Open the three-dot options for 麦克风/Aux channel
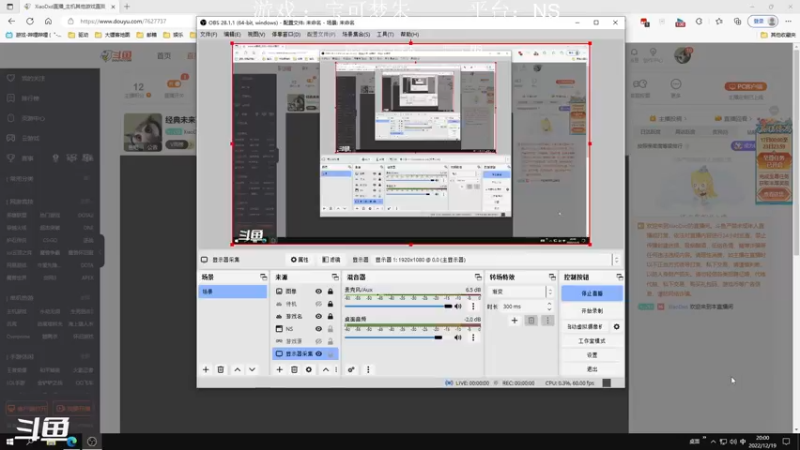800x450 pixels. coord(473,306)
